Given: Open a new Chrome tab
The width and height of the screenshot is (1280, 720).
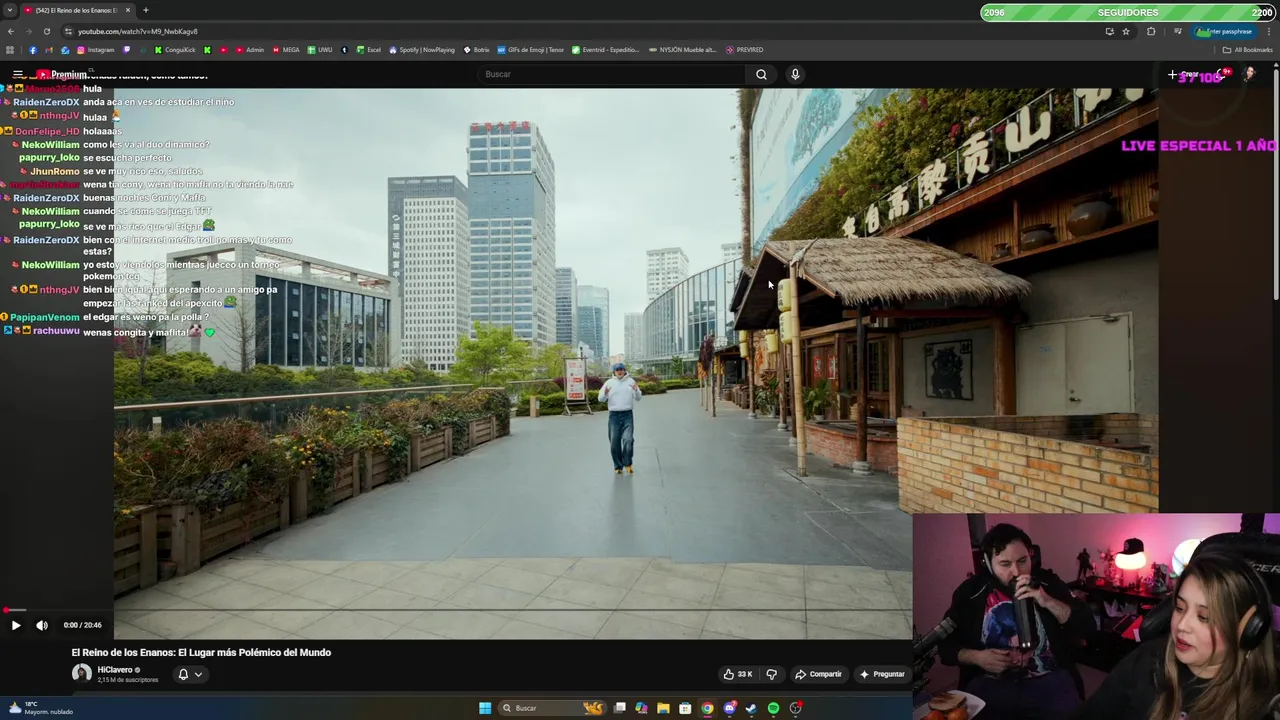Looking at the screenshot, I should point(146,10).
